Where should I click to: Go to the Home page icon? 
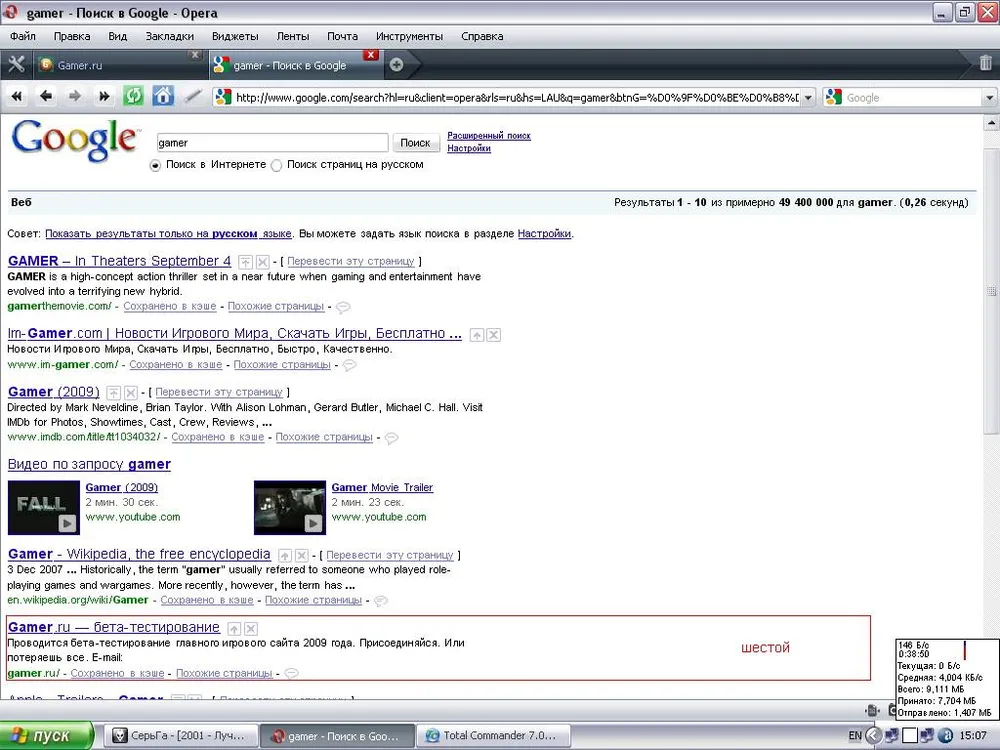[x=162, y=97]
